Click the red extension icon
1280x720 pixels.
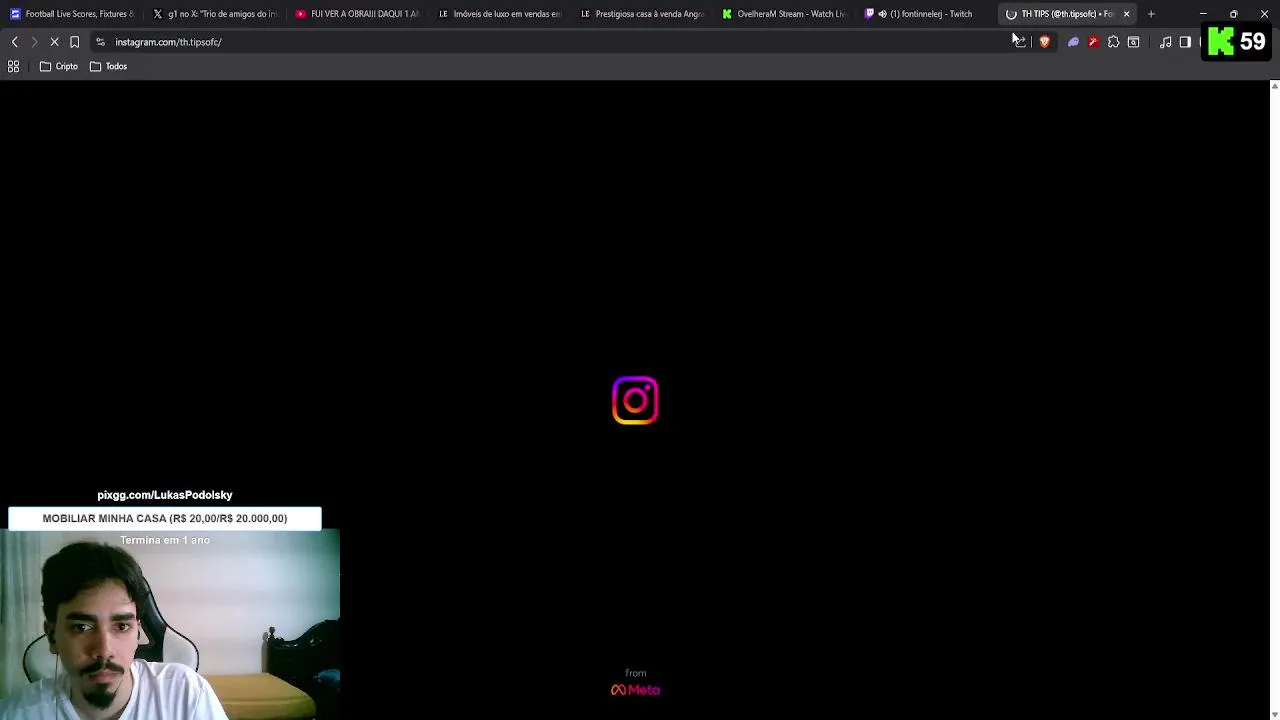1093,42
